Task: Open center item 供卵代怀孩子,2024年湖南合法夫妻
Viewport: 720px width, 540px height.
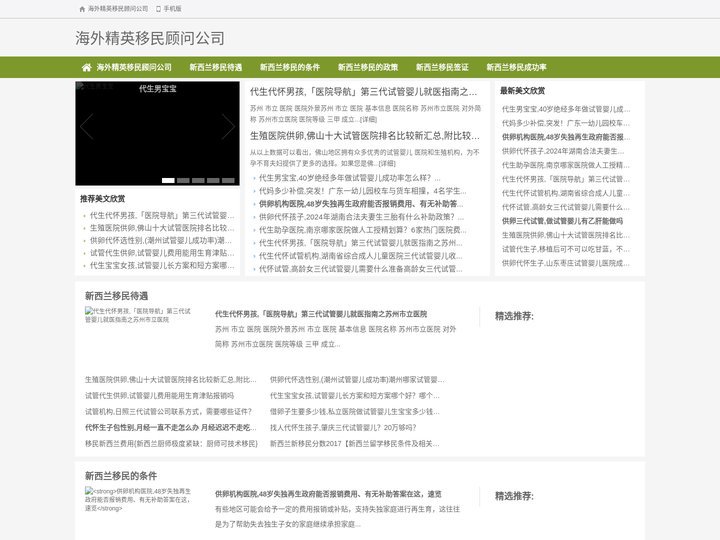Action: point(361,217)
